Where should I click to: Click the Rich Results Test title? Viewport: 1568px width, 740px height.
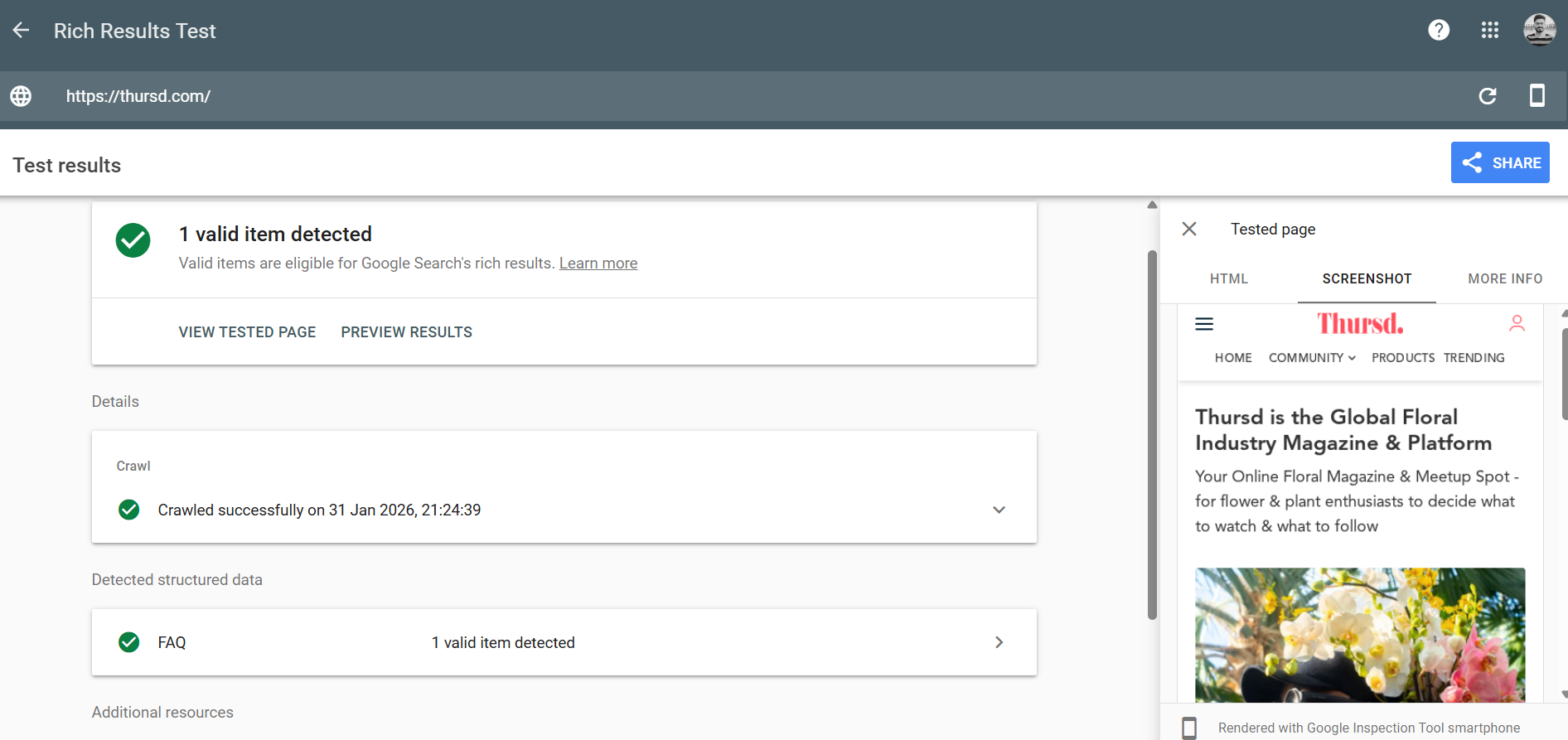click(134, 31)
